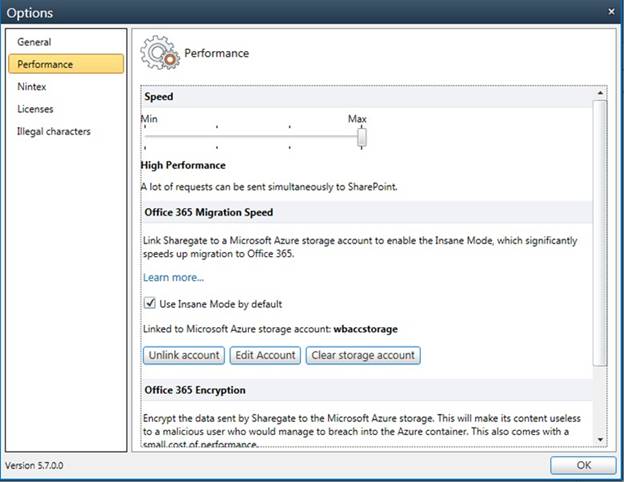Confirm with the OK button
Viewport: 624px width, 482px height.
[583, 465]
